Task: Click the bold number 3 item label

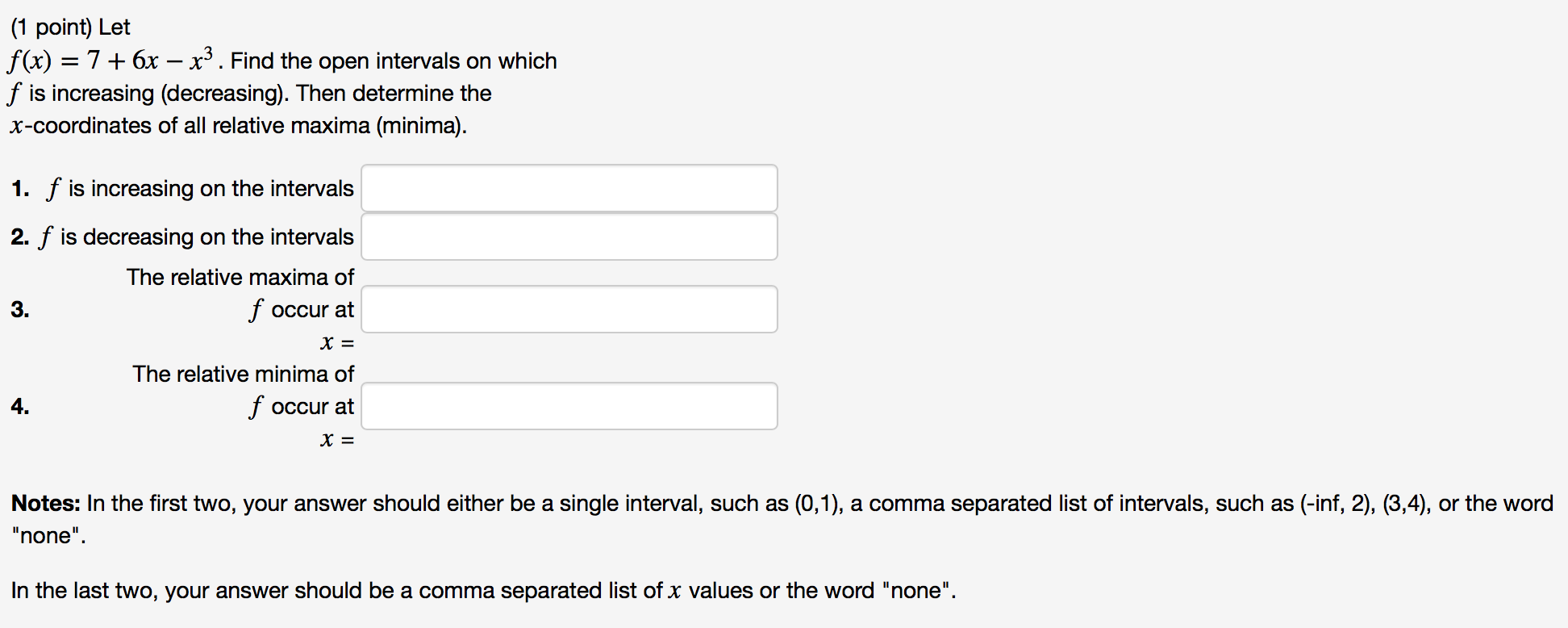Action: [x=19, y=308]
